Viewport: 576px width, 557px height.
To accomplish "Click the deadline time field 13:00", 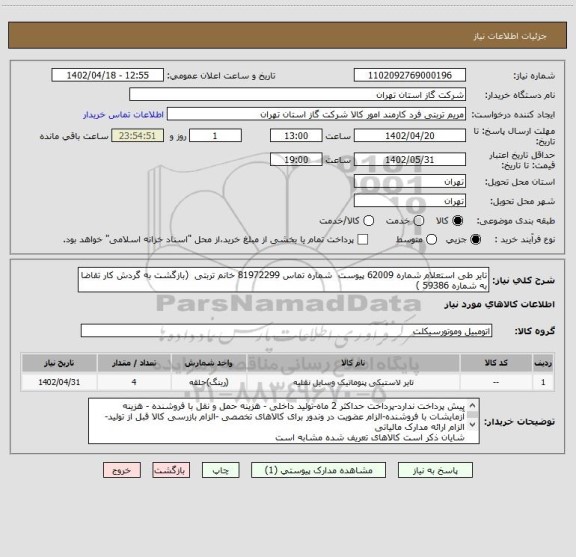I will click(296, 136).
